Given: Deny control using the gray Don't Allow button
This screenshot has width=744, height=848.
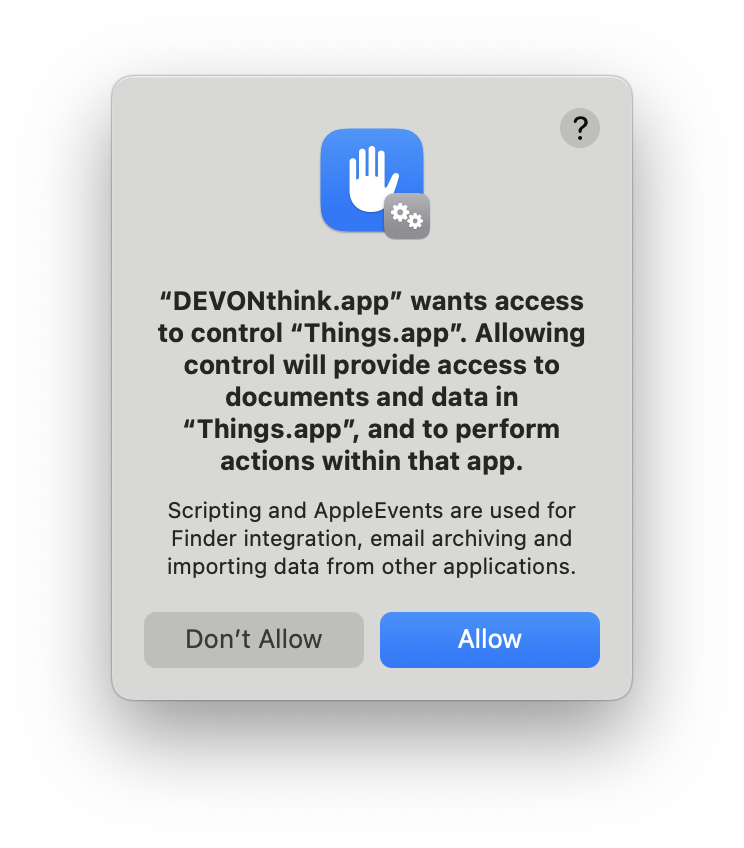Looking at the screenshot, I should tap(254, 639).
